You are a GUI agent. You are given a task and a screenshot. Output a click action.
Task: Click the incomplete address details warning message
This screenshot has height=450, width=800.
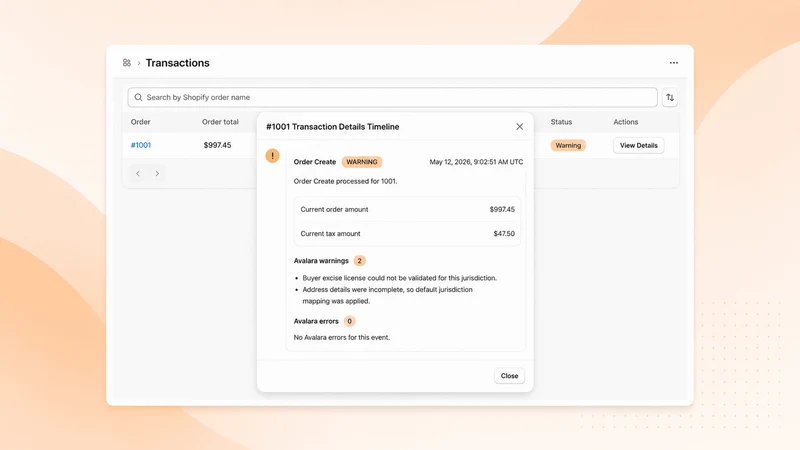388,295
